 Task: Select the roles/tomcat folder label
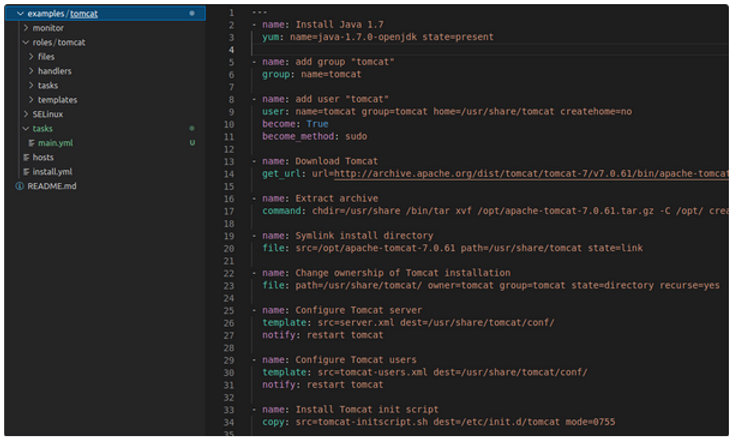pyautogui.click(x=59, y=42)
